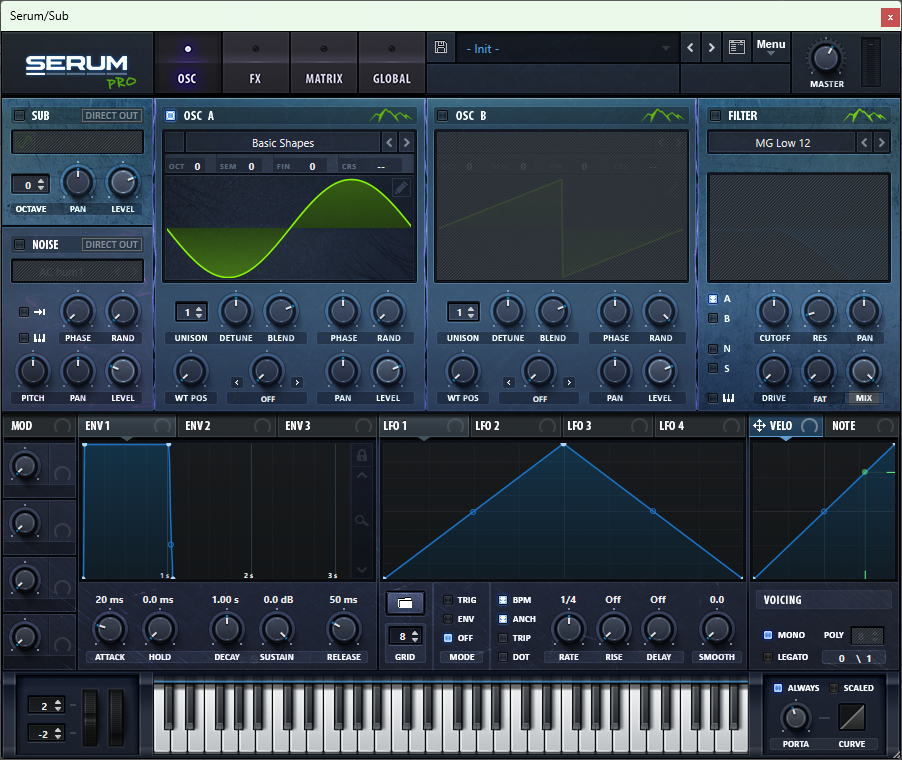902x760 pixels.
Task: Toggle the MONO voicing checkbox
Action: (767, 635)
